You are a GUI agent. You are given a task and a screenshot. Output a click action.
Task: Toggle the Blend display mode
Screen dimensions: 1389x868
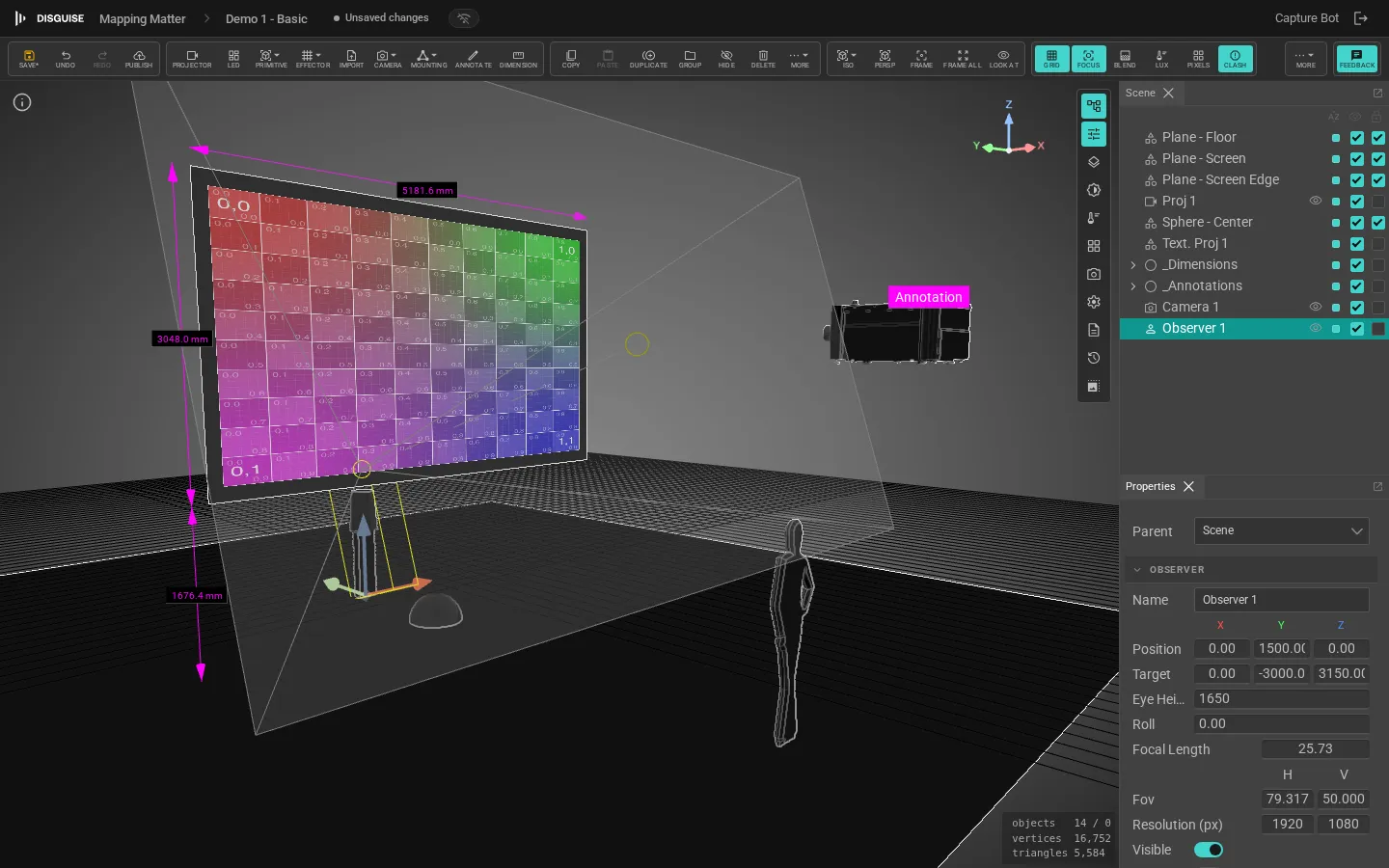point(1125,59)
